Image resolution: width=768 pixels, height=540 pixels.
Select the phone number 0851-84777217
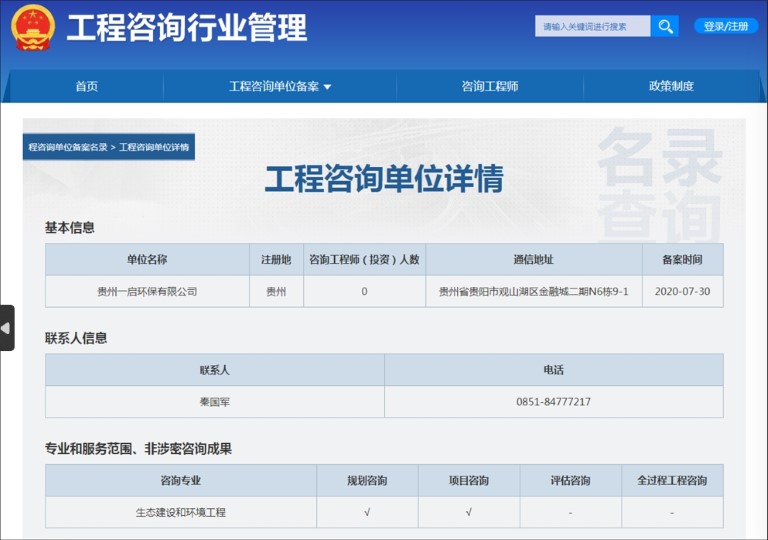(553, 402)
